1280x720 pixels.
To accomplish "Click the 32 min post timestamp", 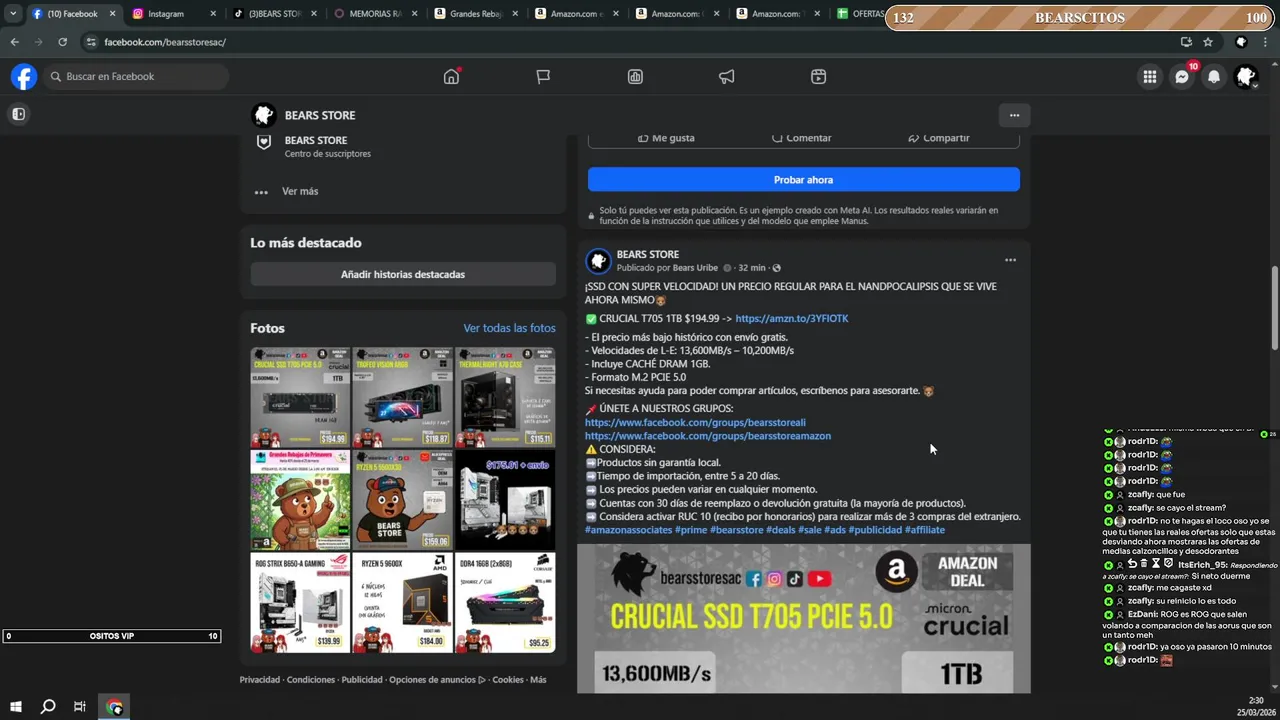I will pyautogui.click(x=752, y=268).
